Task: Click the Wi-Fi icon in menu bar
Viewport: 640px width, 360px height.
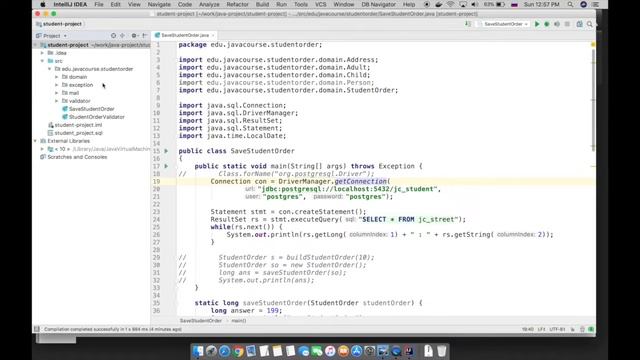Action: coord(451,4)
